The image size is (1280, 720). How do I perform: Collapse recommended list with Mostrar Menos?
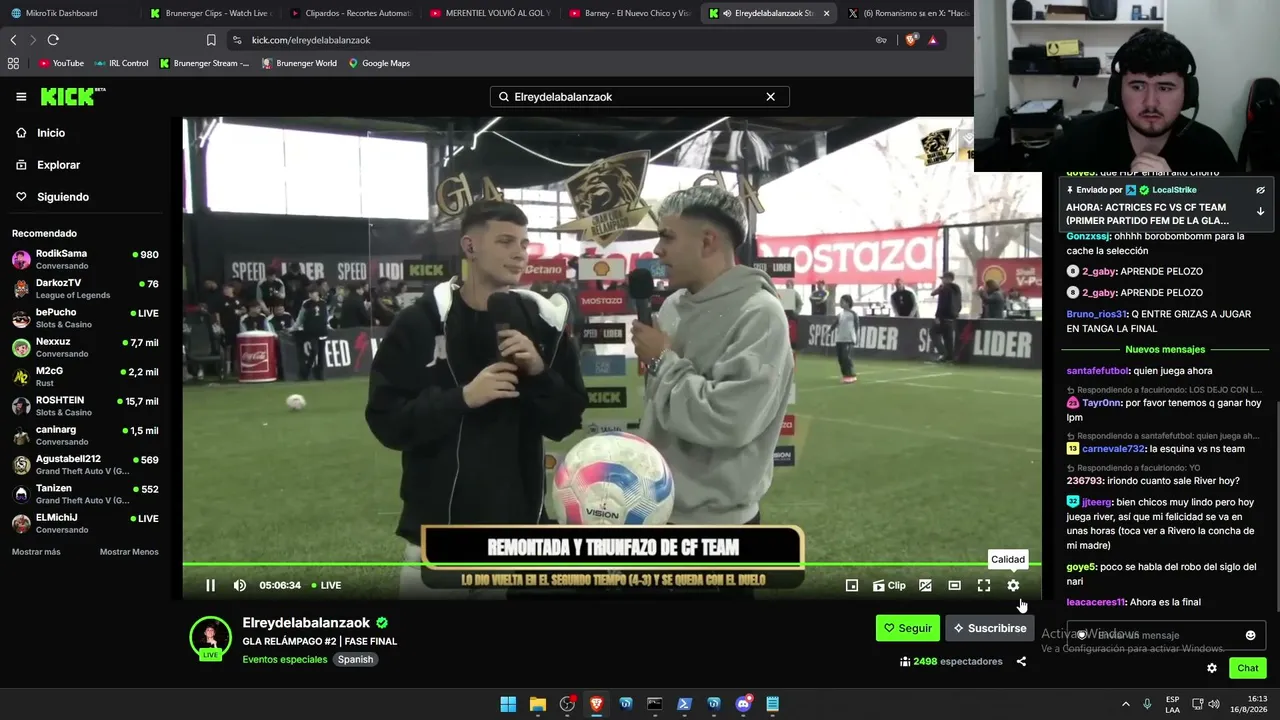pyautogui.click(x=129, y=552)
